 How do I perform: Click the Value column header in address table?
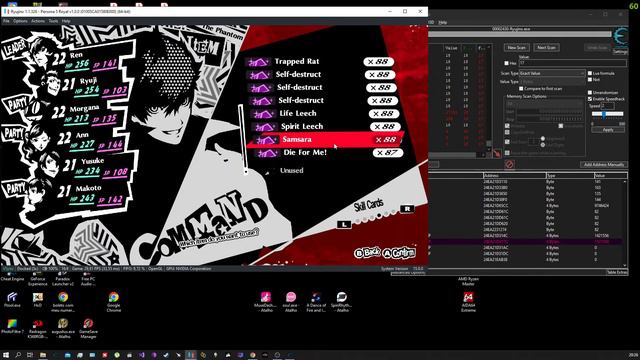pos(610,176)
